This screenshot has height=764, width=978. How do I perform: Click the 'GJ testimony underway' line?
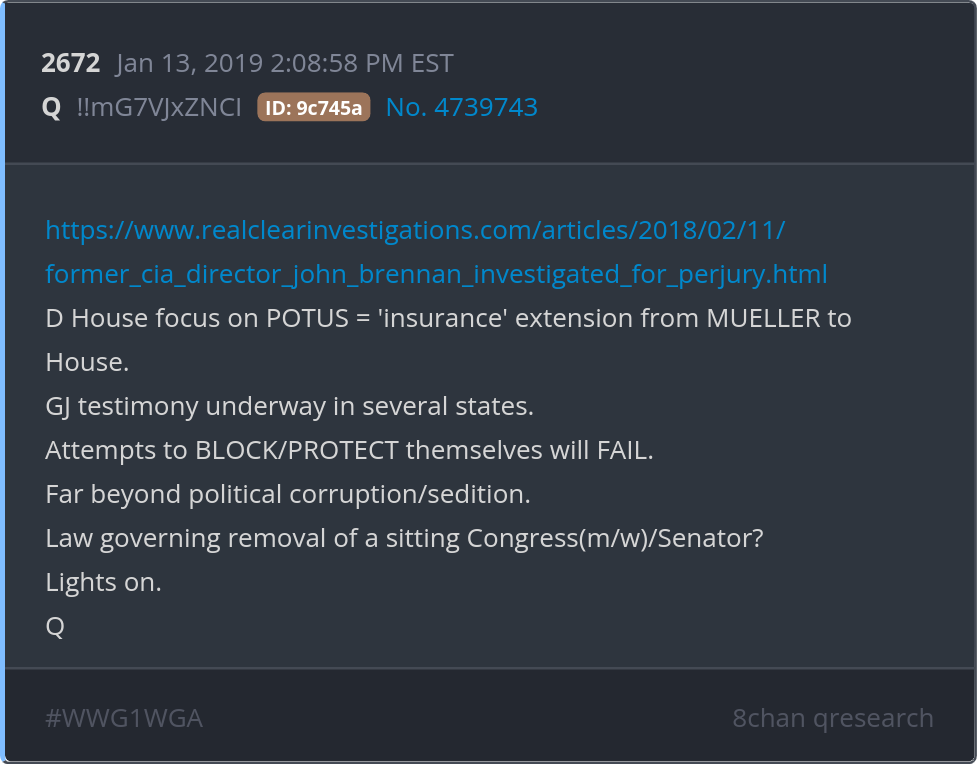(289, 406)
